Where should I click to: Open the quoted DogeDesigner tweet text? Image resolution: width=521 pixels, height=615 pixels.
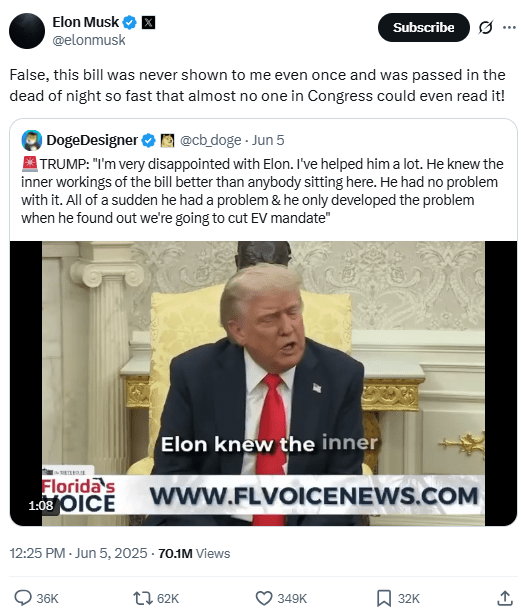point(262,191)
